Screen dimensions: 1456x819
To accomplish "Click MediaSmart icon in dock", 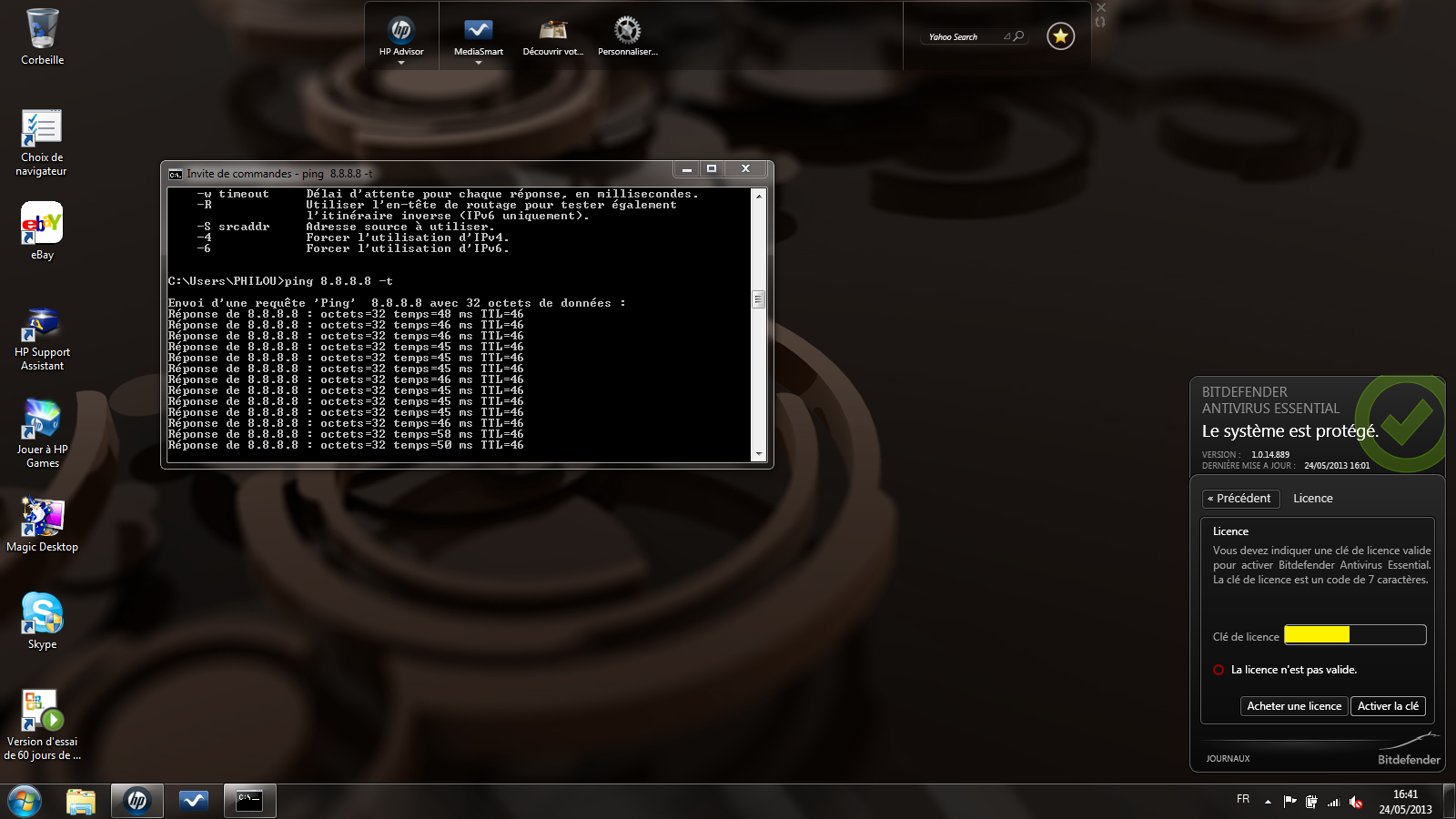I will (x=478, y=31).
